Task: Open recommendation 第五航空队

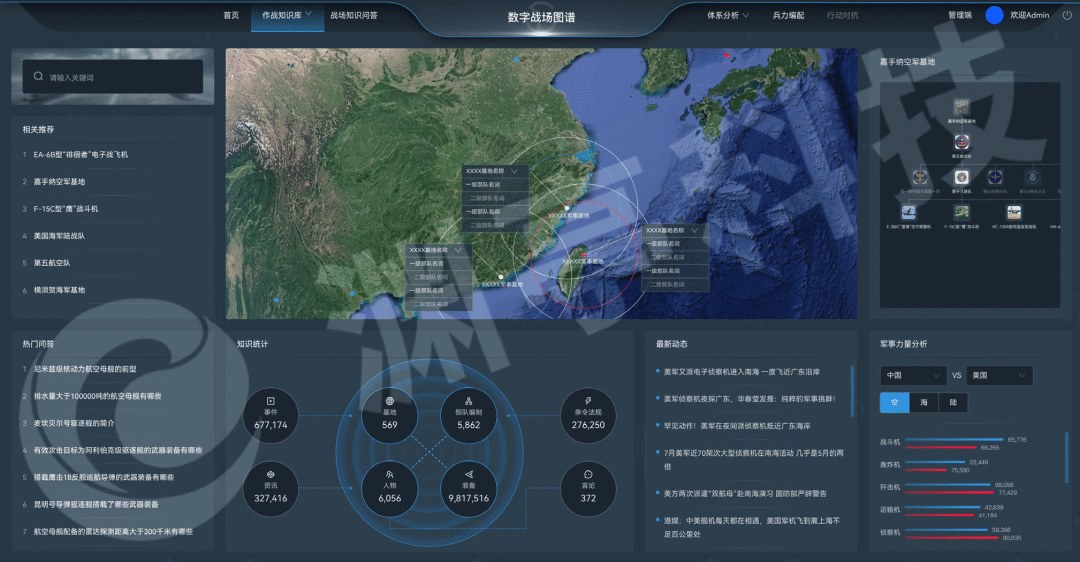Action: (x=52, y=262)
